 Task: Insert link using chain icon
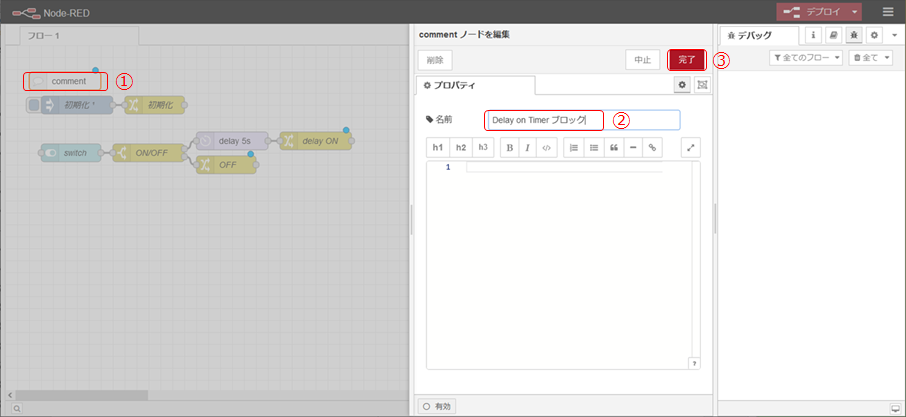pyautogui.click(x=652, y=148)
